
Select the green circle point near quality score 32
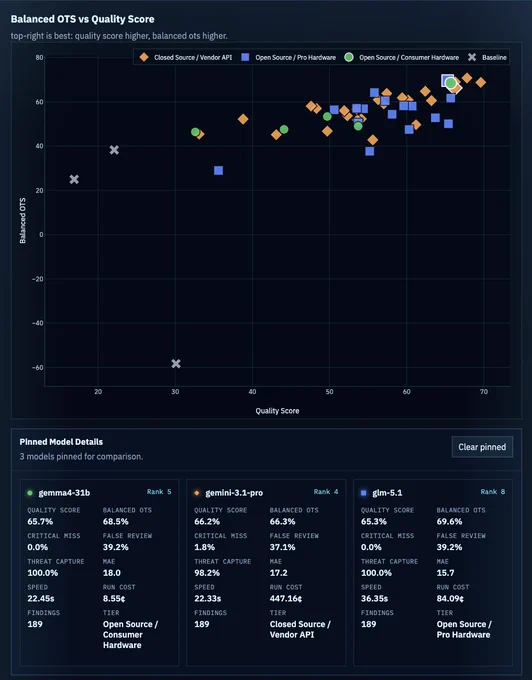coord(195,132)
